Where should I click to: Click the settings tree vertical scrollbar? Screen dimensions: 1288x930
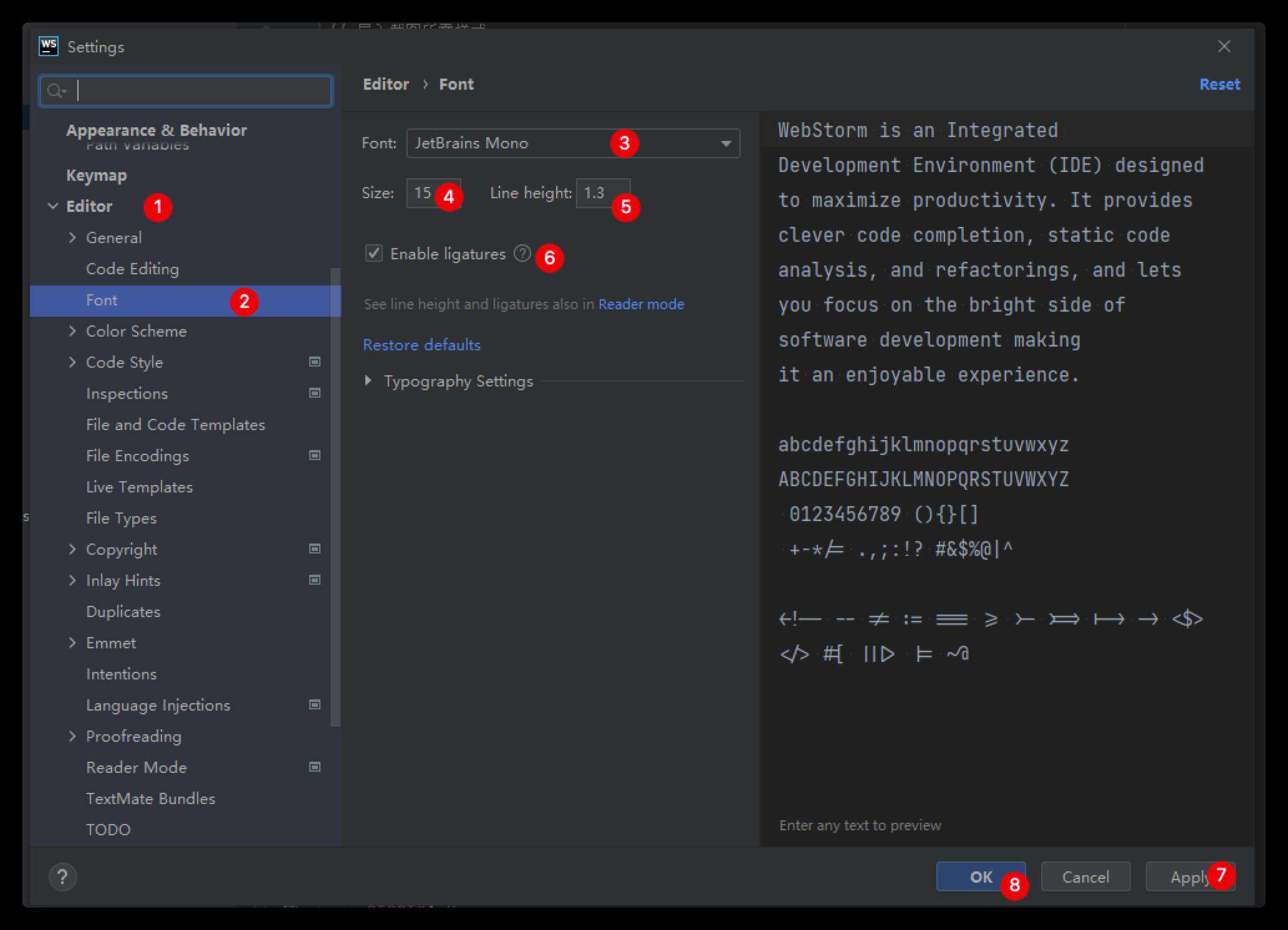coord(335,497)
